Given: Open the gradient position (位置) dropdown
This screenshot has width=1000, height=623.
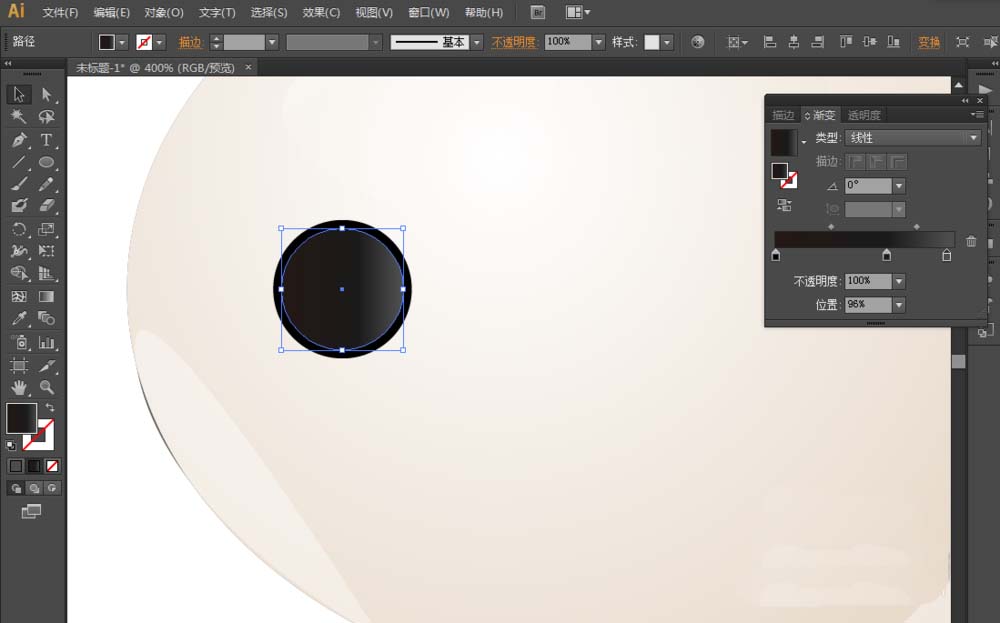Looking at the screenshot, I should [899, 305].
